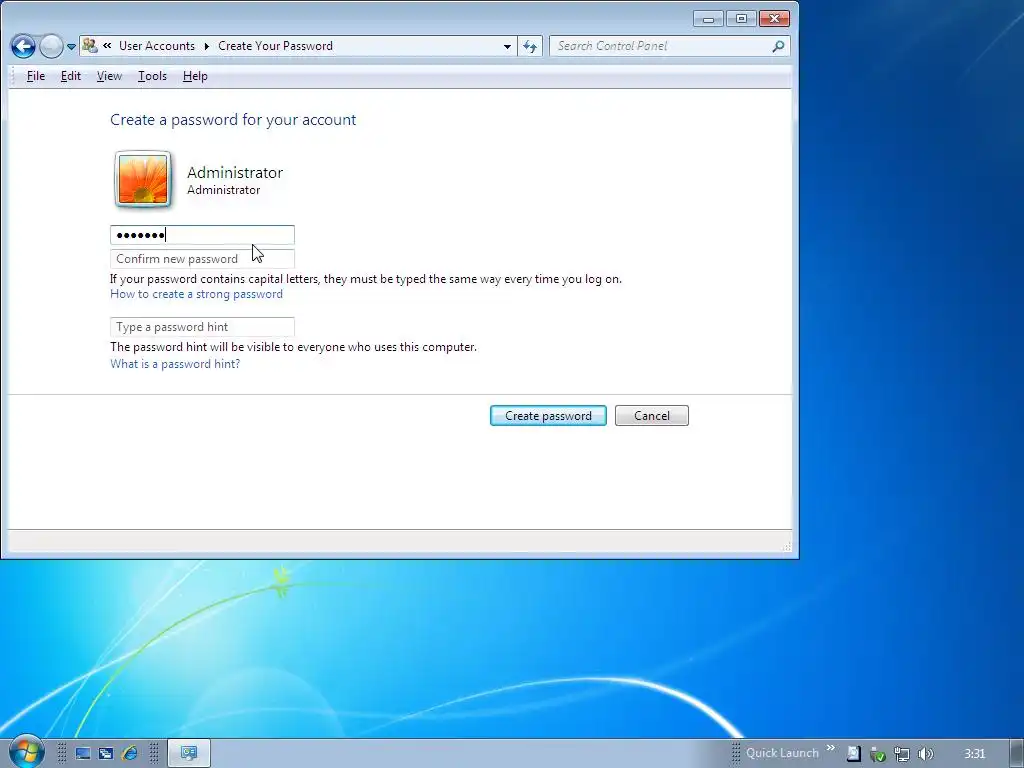Open the Windows Start orb
1024x768 pixels.
(x=26, y=752)
